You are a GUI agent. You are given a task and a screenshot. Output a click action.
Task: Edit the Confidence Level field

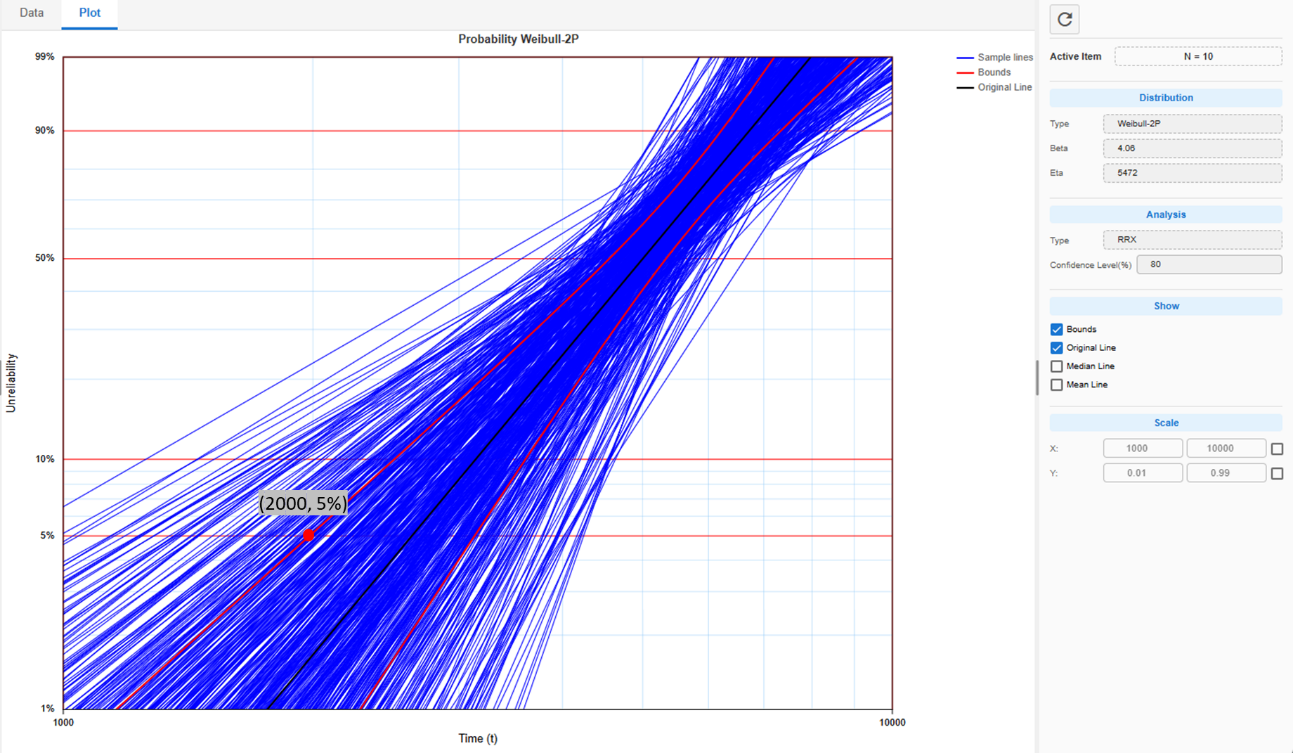(1209, 265)
